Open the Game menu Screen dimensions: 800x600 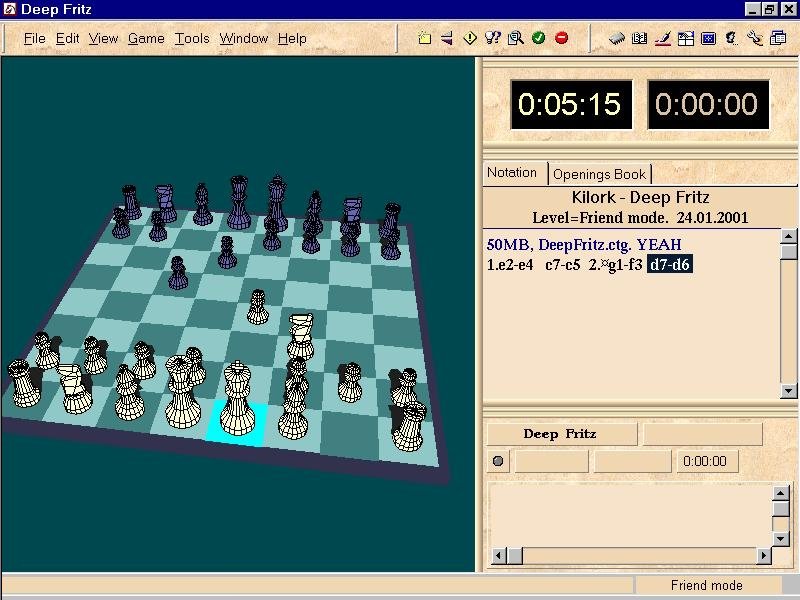(146, 39)
